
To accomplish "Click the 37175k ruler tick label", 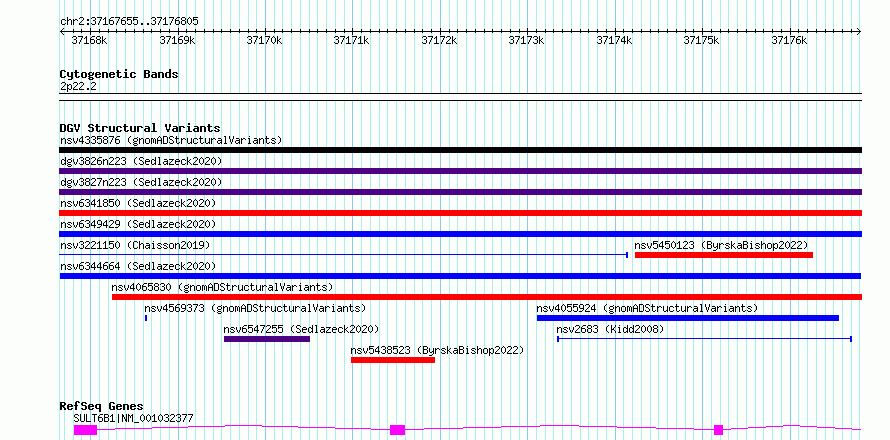I will (701, 40).
